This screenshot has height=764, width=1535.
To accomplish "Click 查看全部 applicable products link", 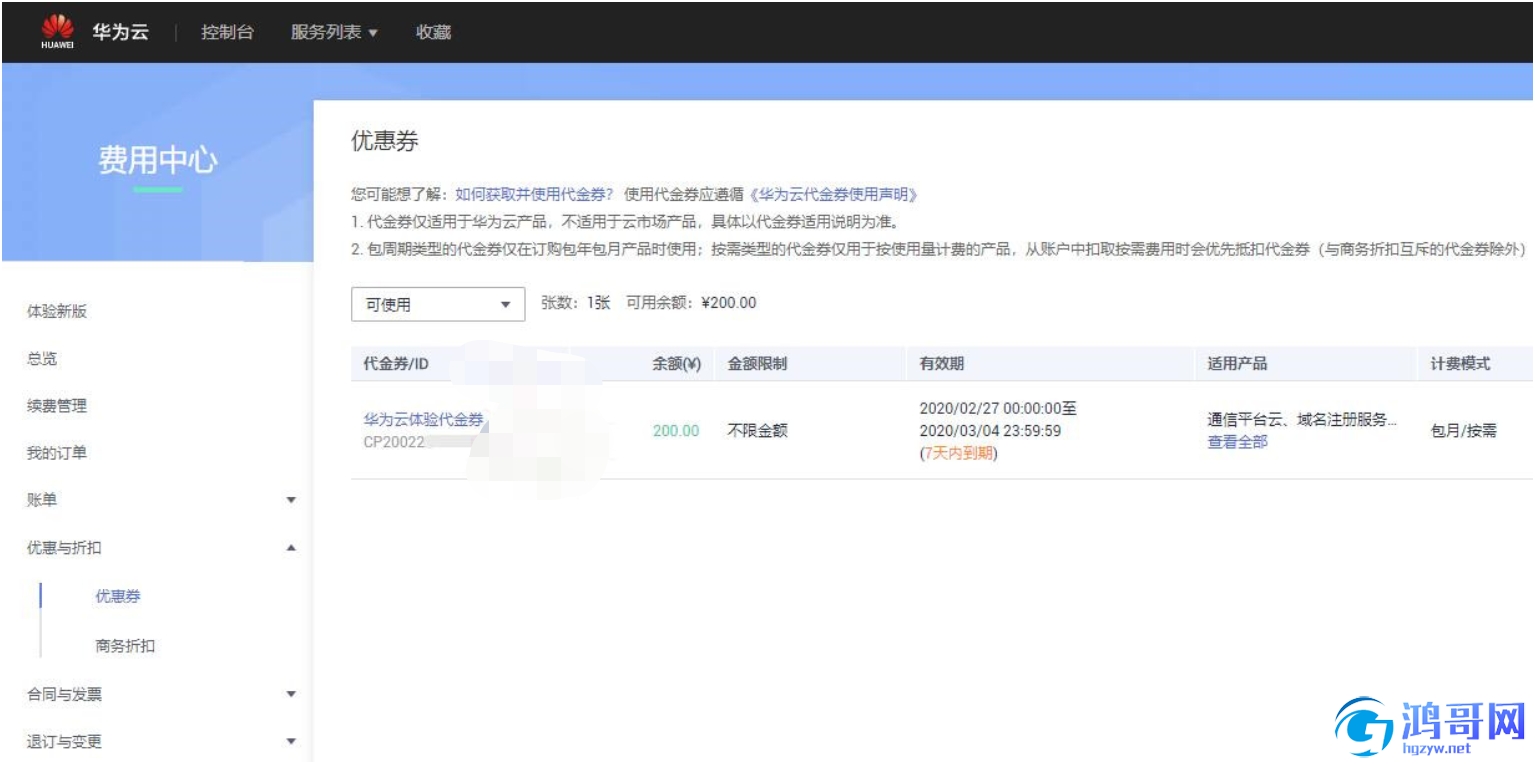I will pos(1237,442).
